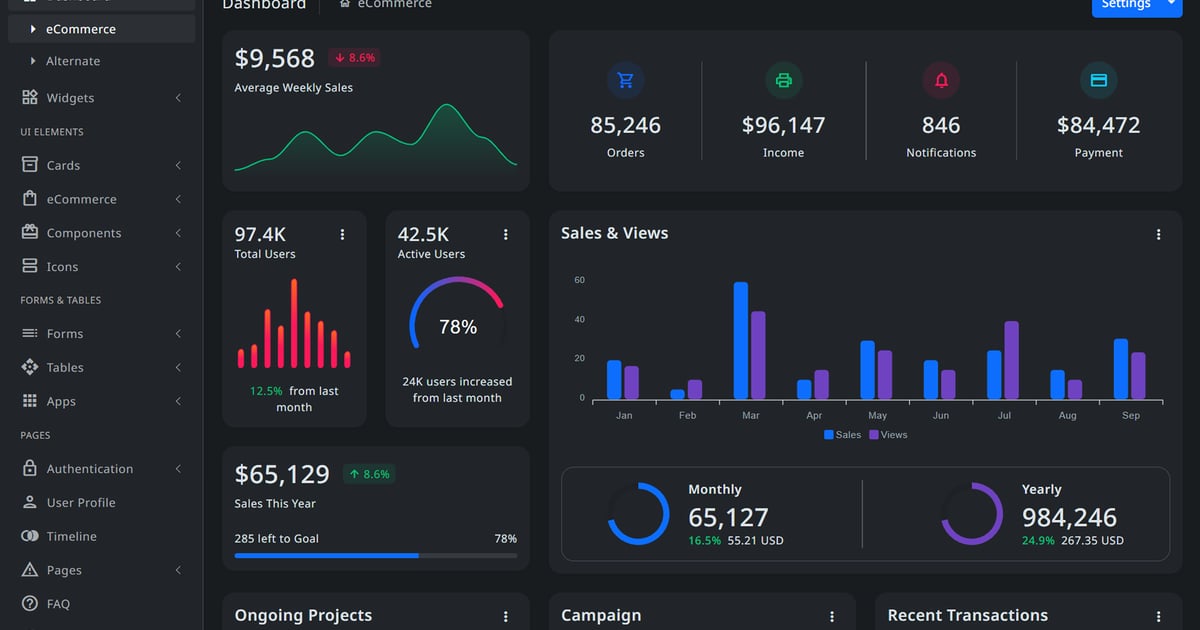Screen dimensions: 1200x630
Task: Click the 8.6% decrease badge
Action: coord(355,58)
